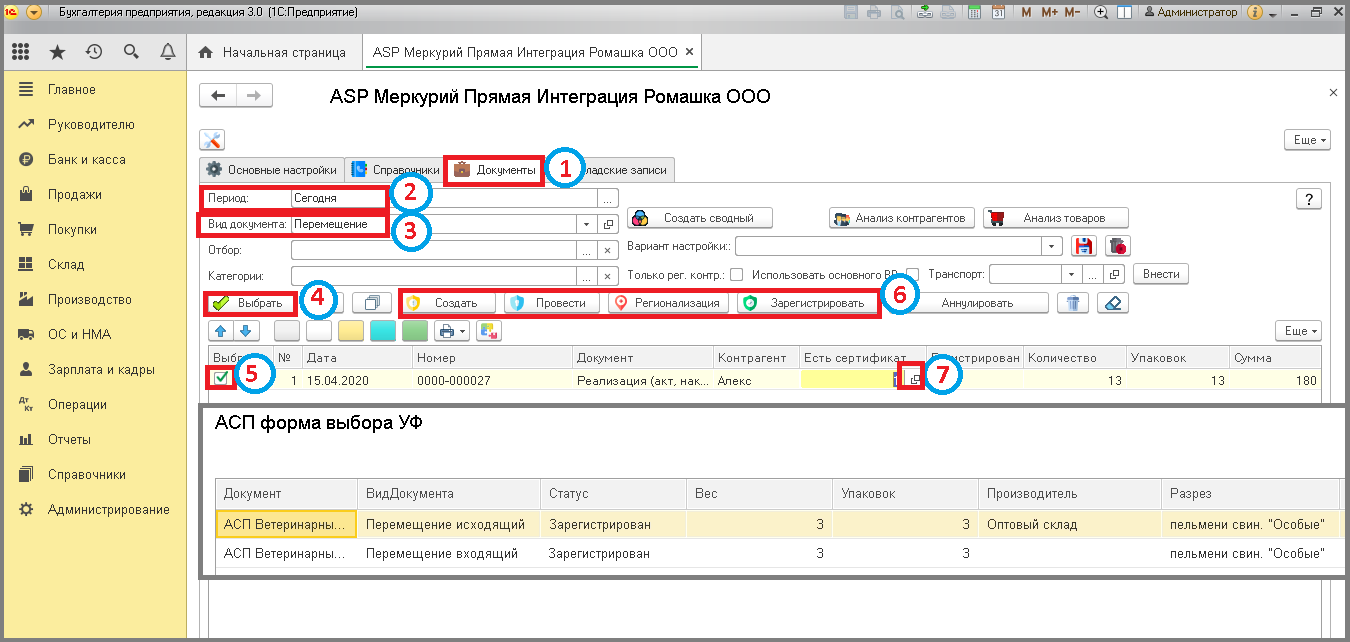Click the green color marker button

coord(415,330)
